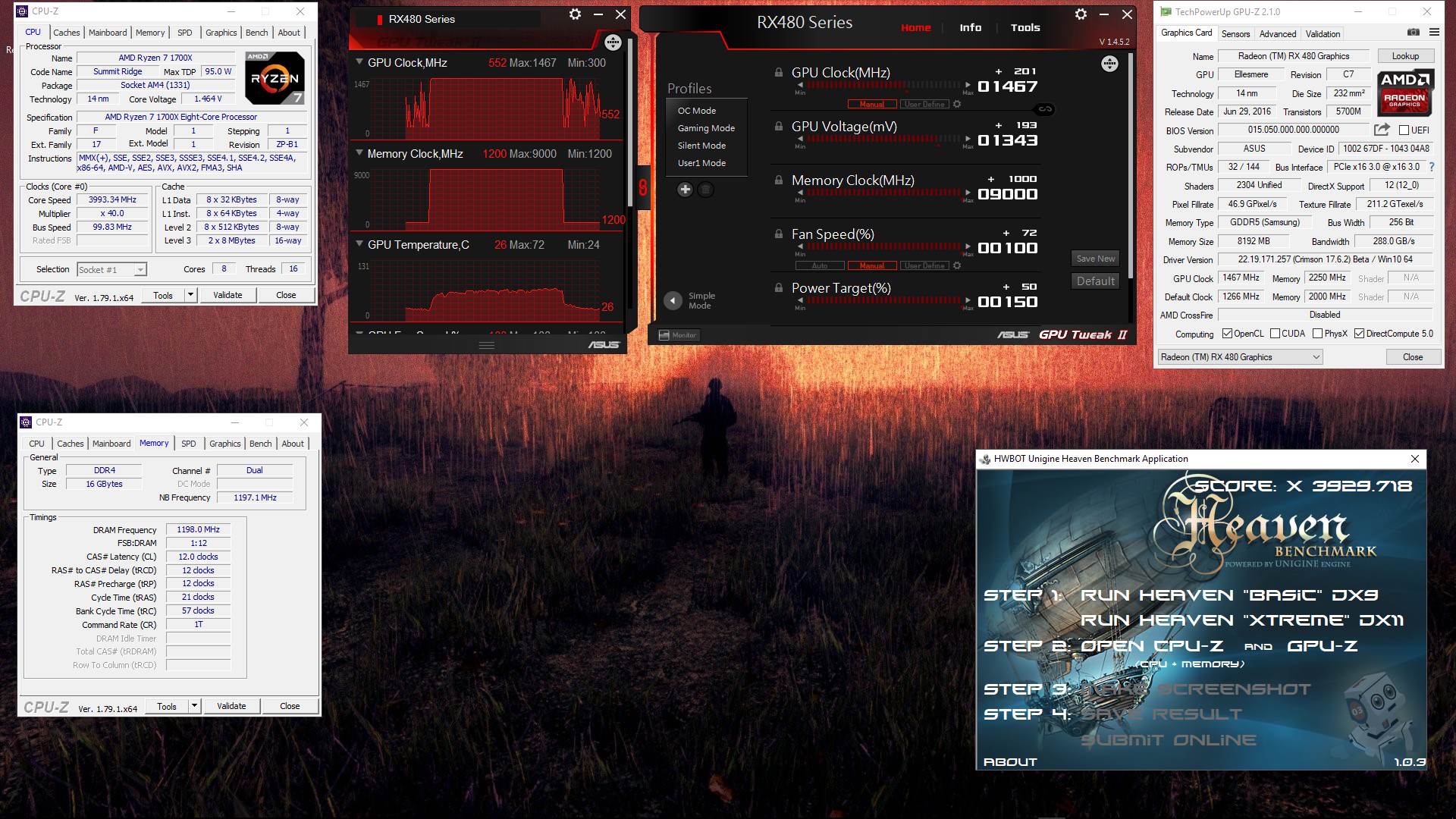Collapse the GPU Clock,MHz graph

(x=359, y=62)
